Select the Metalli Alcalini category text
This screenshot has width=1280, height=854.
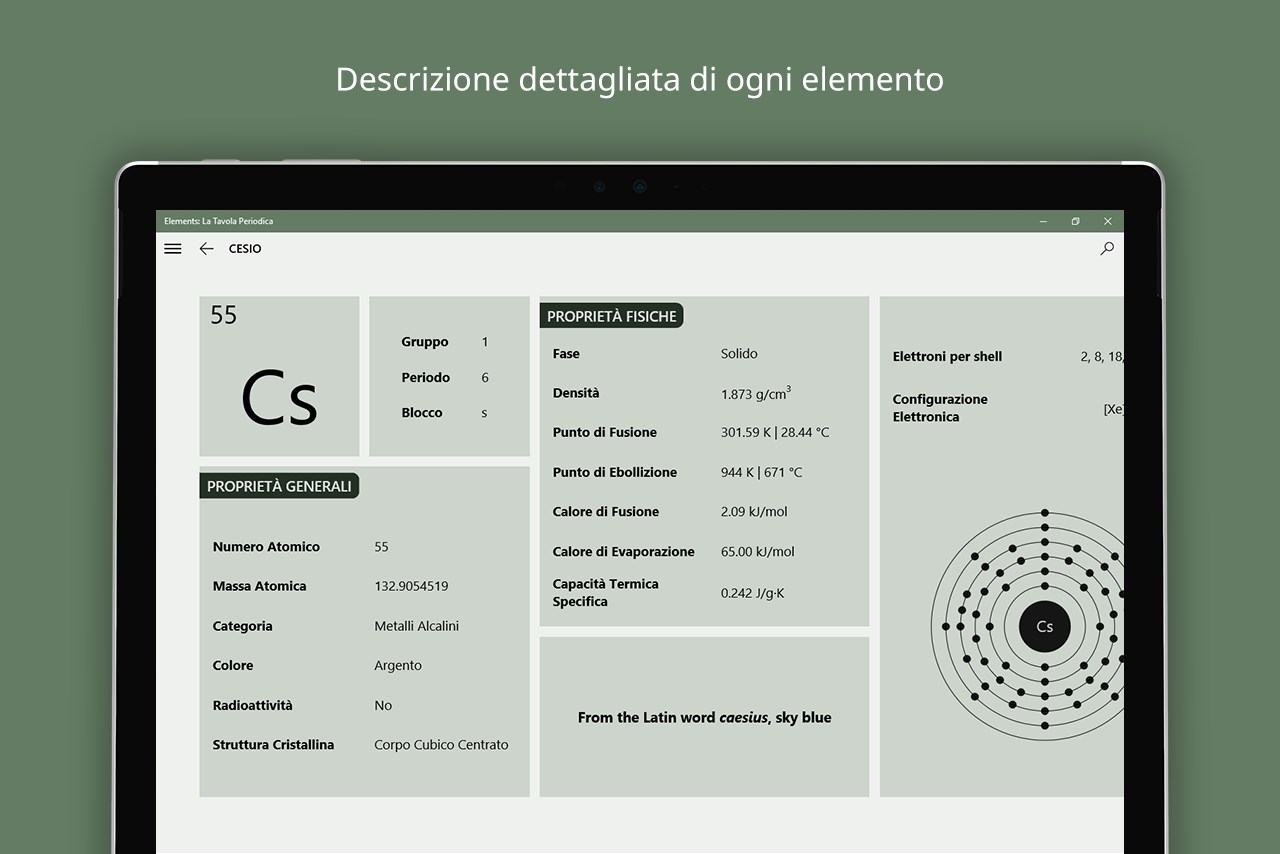coord(416,625)
